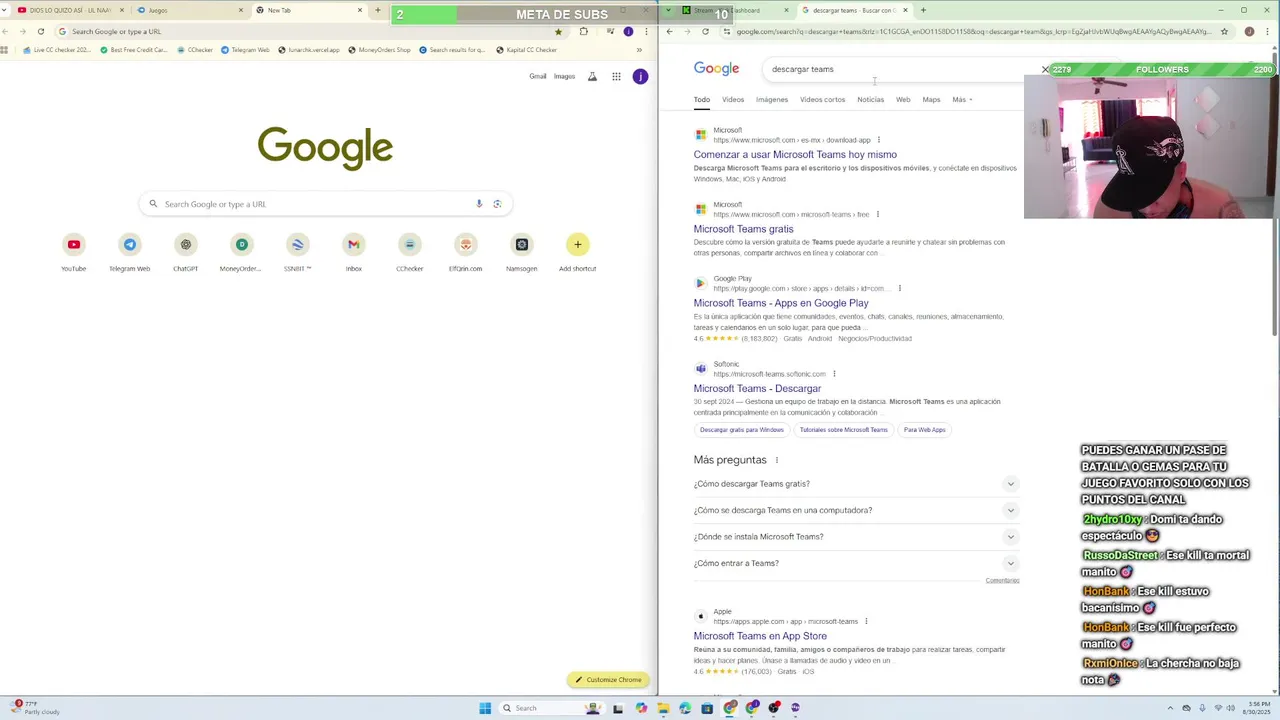Open the Gmail link on New Tab page
This screenshot has width=1280, height=720.
538,76
